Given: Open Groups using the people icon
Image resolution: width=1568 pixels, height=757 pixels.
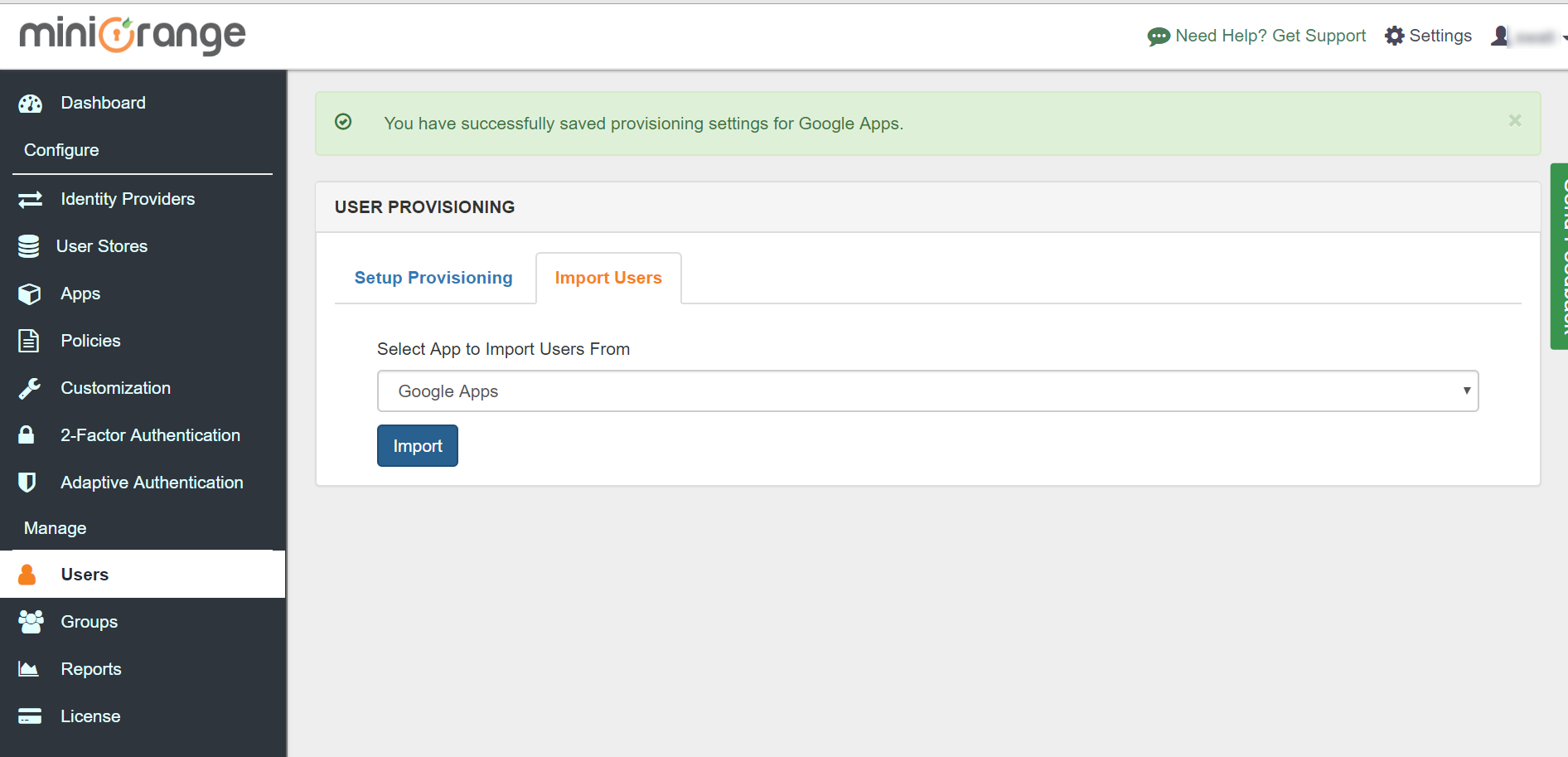Looking at the screenshot, I should [30, 621].
